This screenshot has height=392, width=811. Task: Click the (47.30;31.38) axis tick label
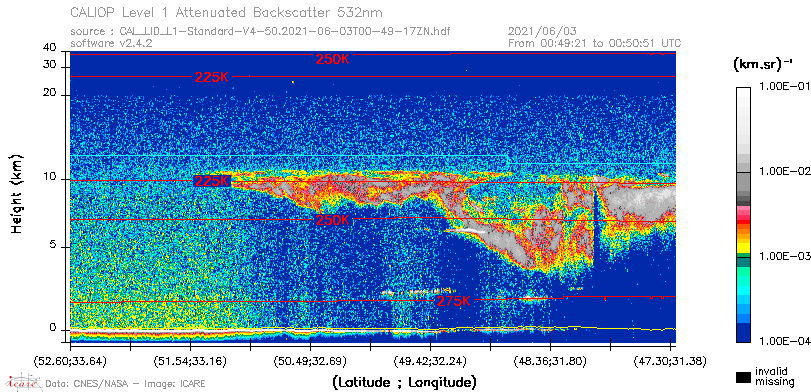(671, 360)
